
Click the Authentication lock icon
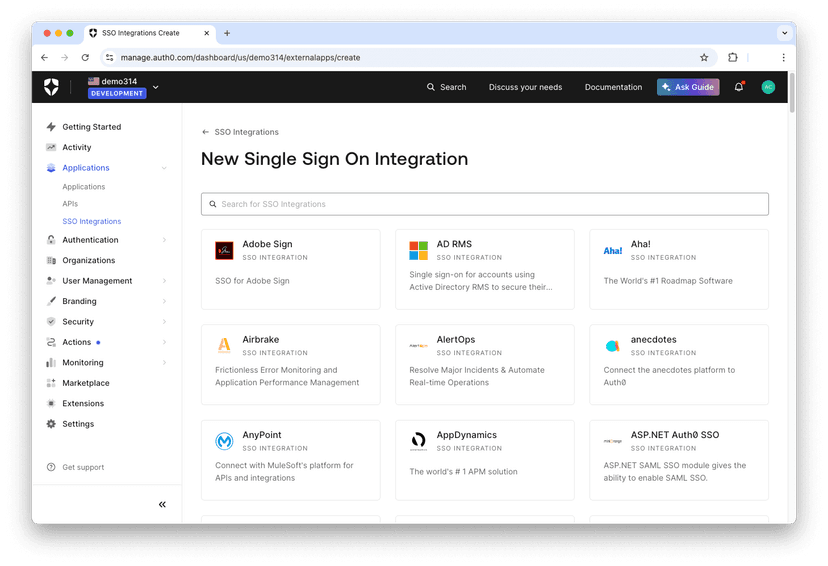tap(51, 240)
